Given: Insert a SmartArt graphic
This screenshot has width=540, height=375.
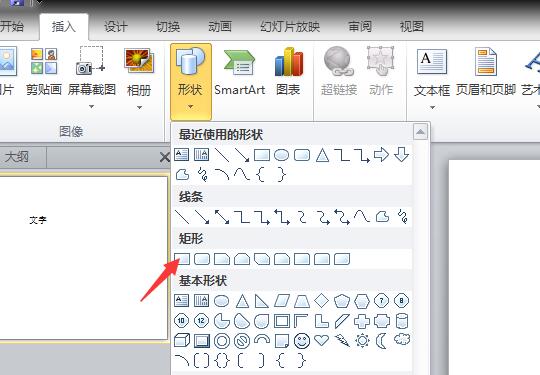Looking at the screenshot, I should click(x=240, y=72).
